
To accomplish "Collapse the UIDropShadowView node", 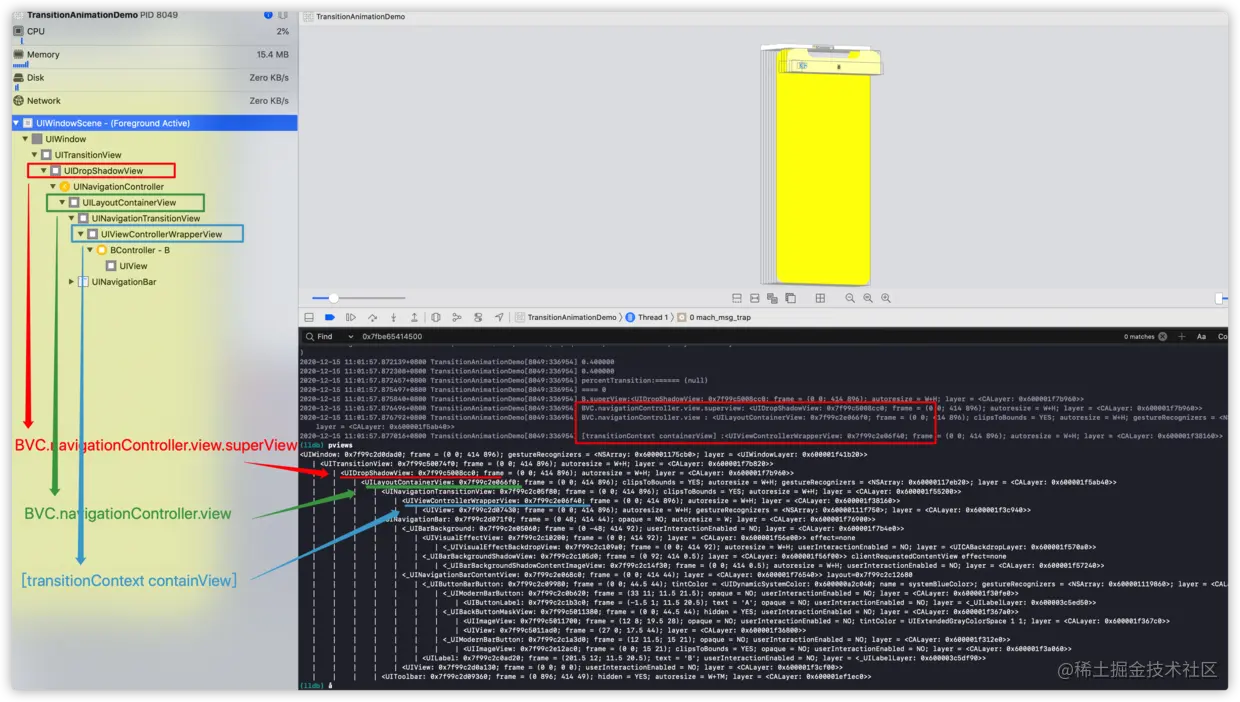I will pyautogui.click(x=44, y=171).
